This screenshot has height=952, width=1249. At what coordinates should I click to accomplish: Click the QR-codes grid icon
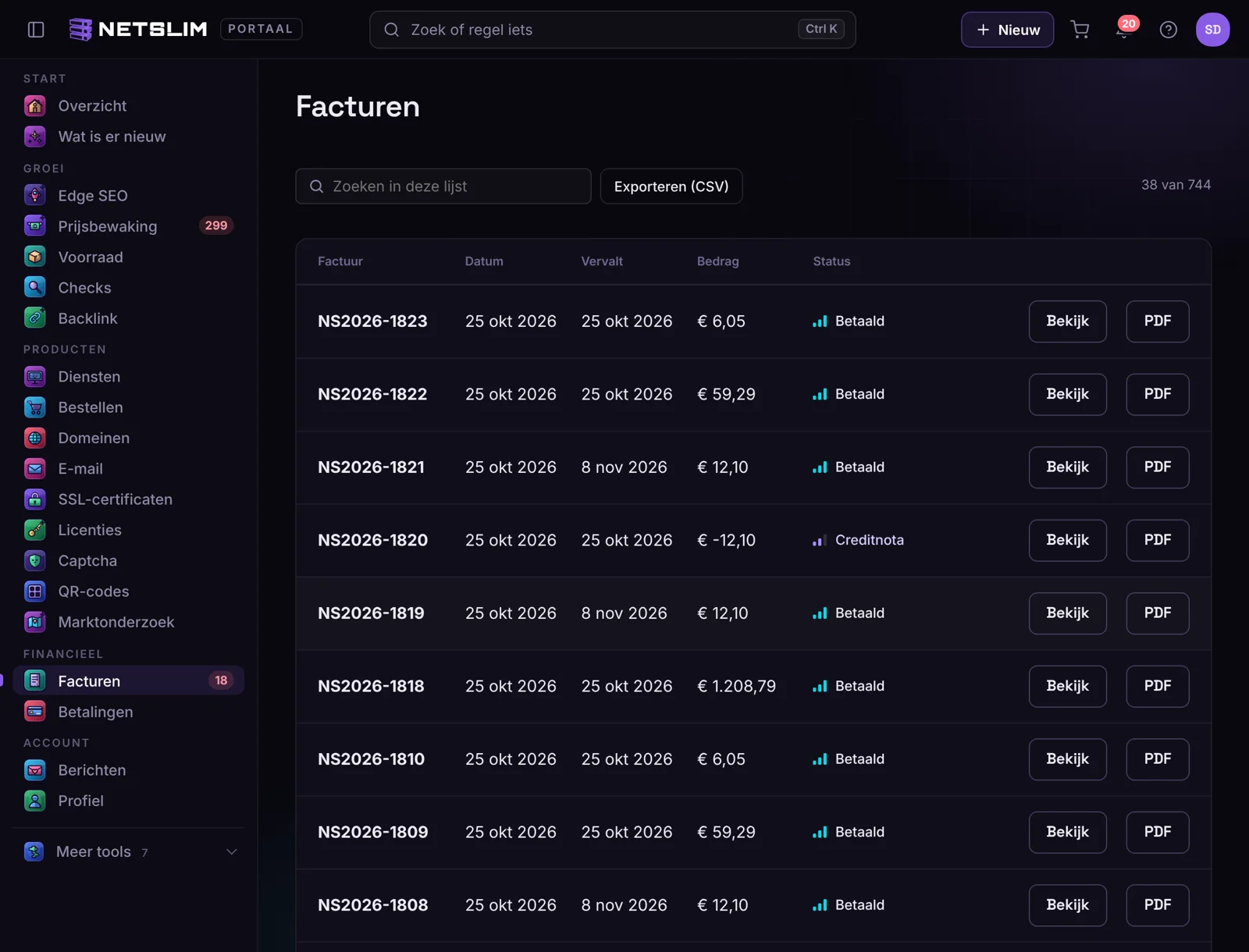point(35,591)
